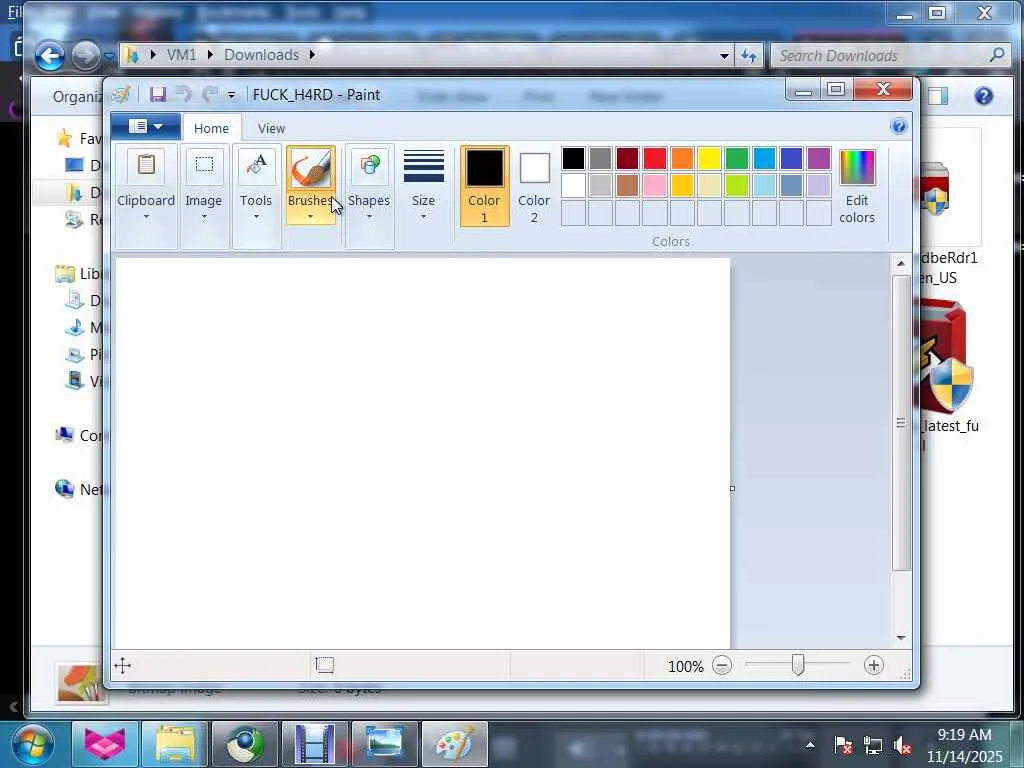Pick the red color swatch

point(654,159)
